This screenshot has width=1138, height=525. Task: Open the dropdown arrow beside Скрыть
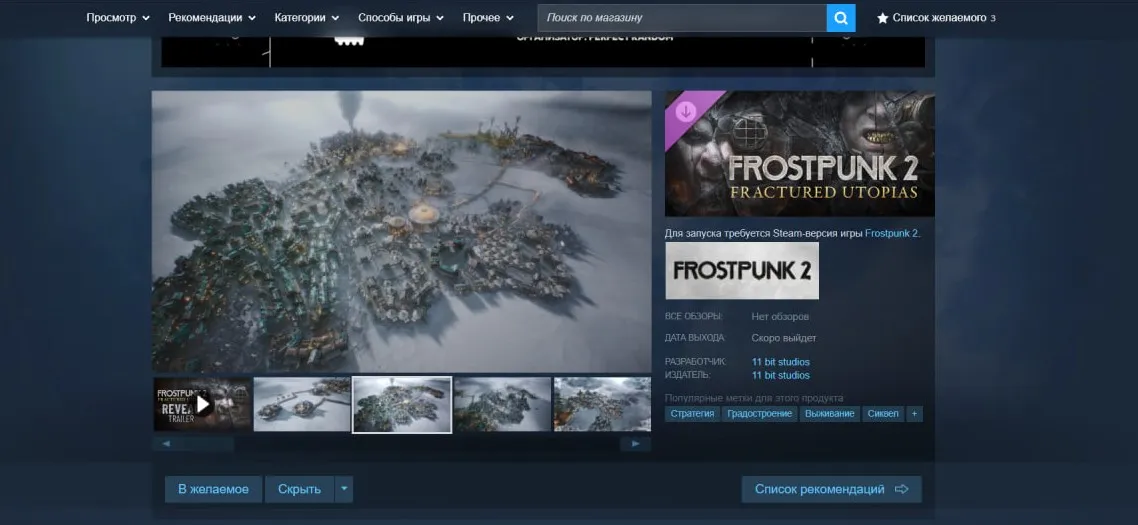(344, 489)
